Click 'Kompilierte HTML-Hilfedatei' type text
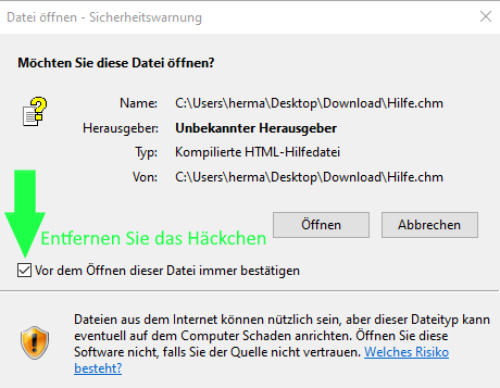 [258, 152]
